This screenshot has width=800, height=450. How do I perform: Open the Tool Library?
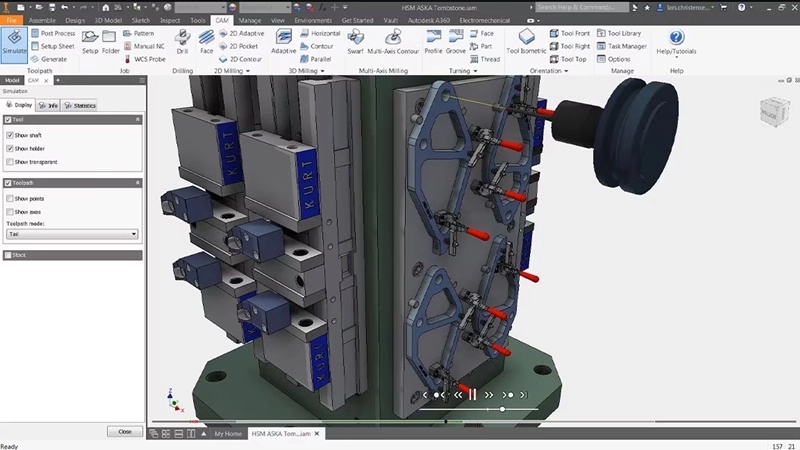click(618, 33)
